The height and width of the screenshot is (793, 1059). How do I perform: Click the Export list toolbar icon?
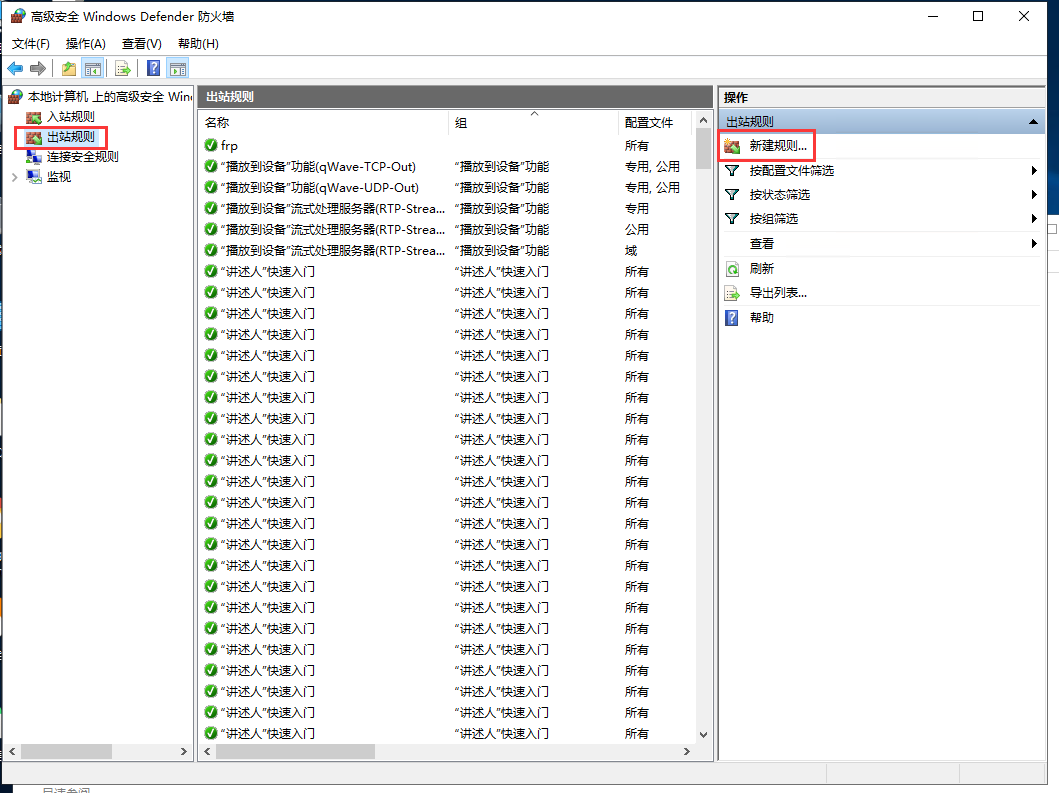click(122, 68)
